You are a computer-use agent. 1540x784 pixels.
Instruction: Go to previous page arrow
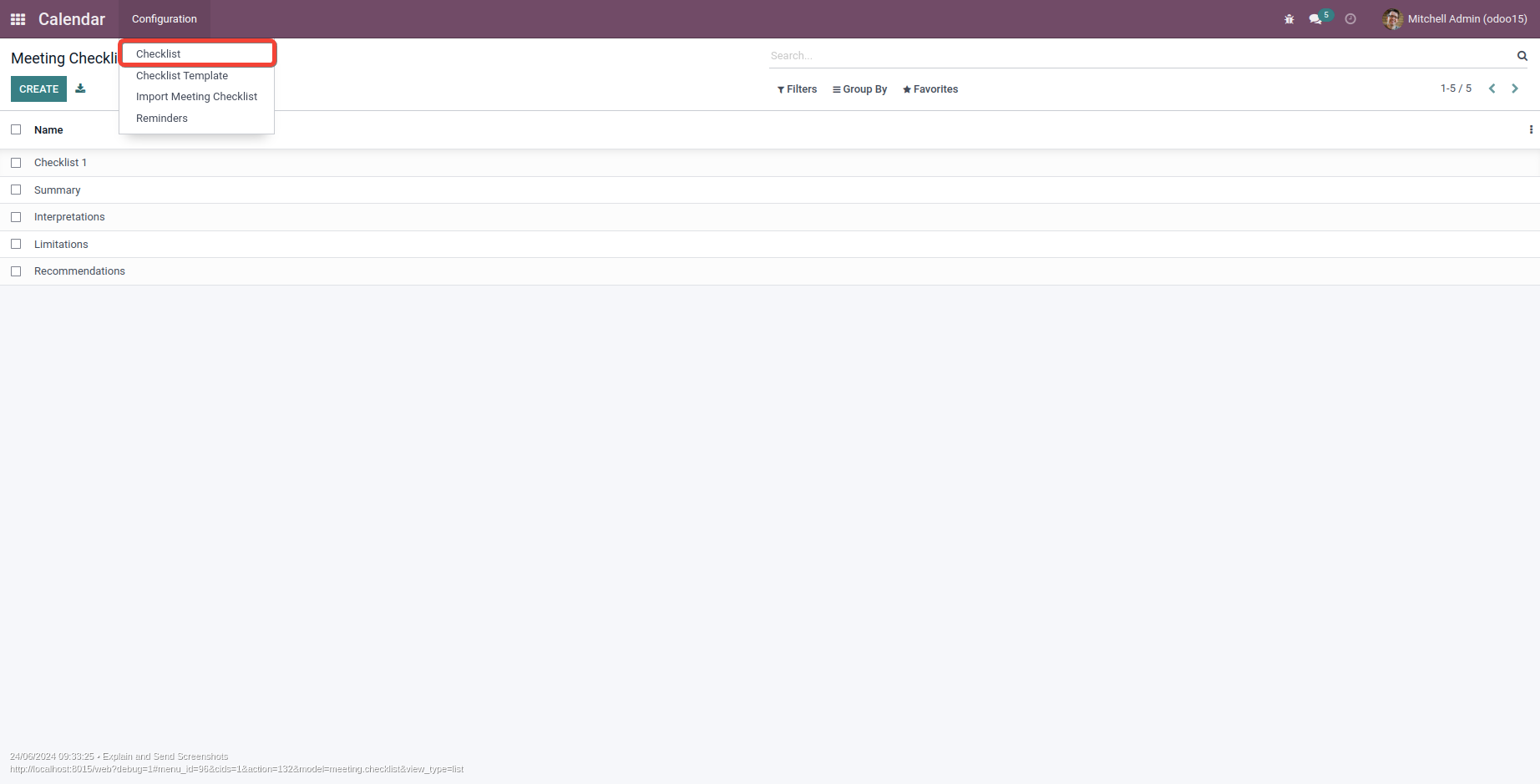[1492, 89]
